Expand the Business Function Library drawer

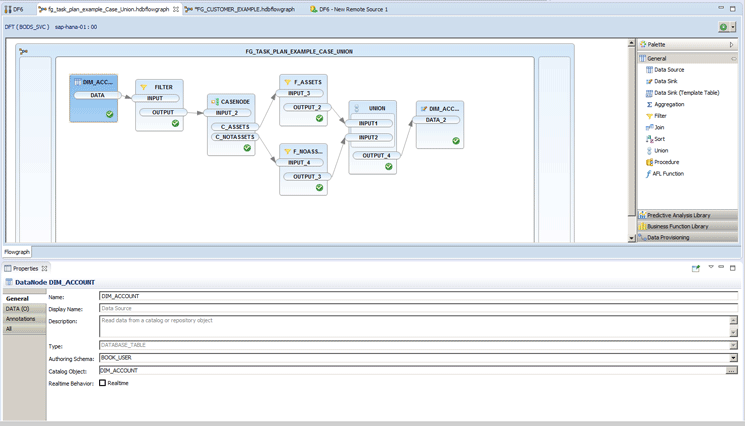click(x=677, y=226)
